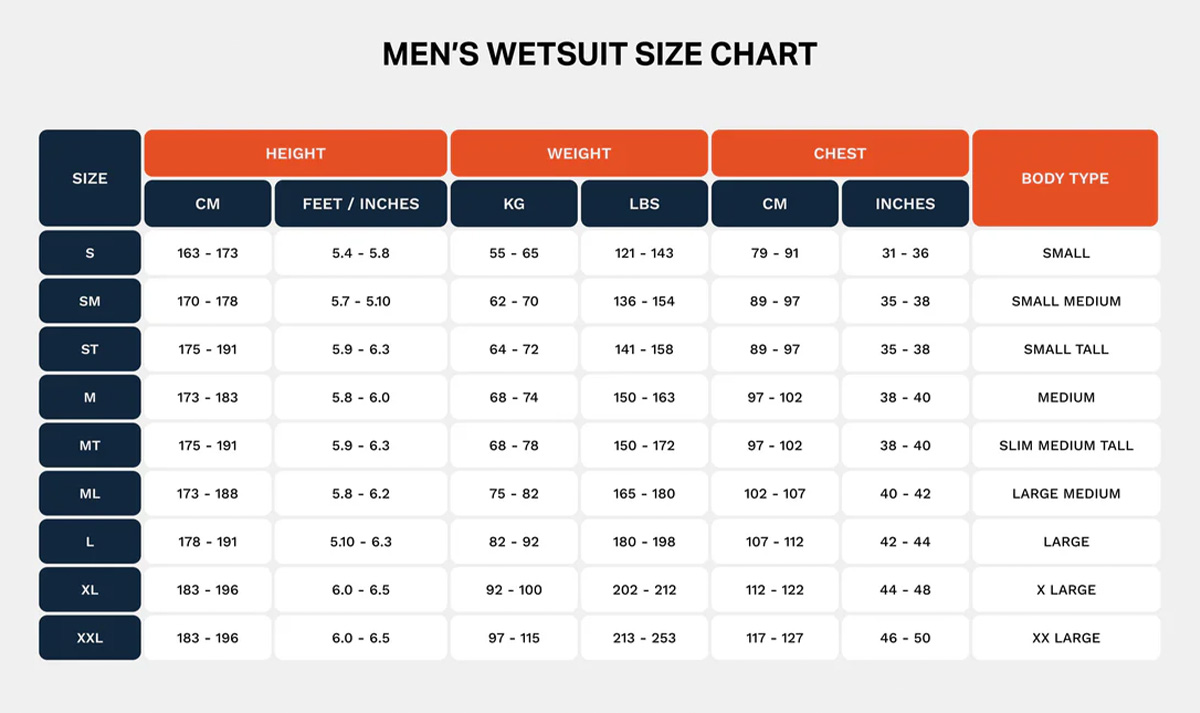Select the SM size row label
The width and height of the screenshot is (1200, 713).
90,301
